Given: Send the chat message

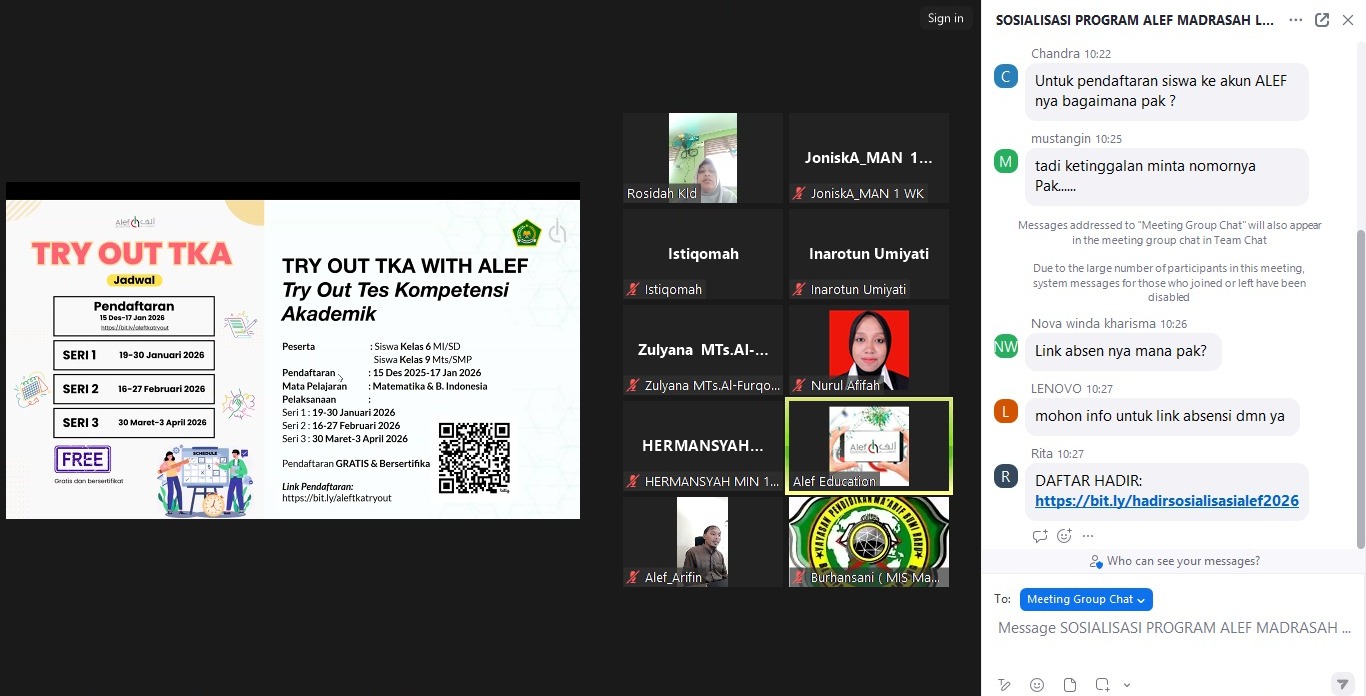Looking at the screenshot, I should point(1343,684).
